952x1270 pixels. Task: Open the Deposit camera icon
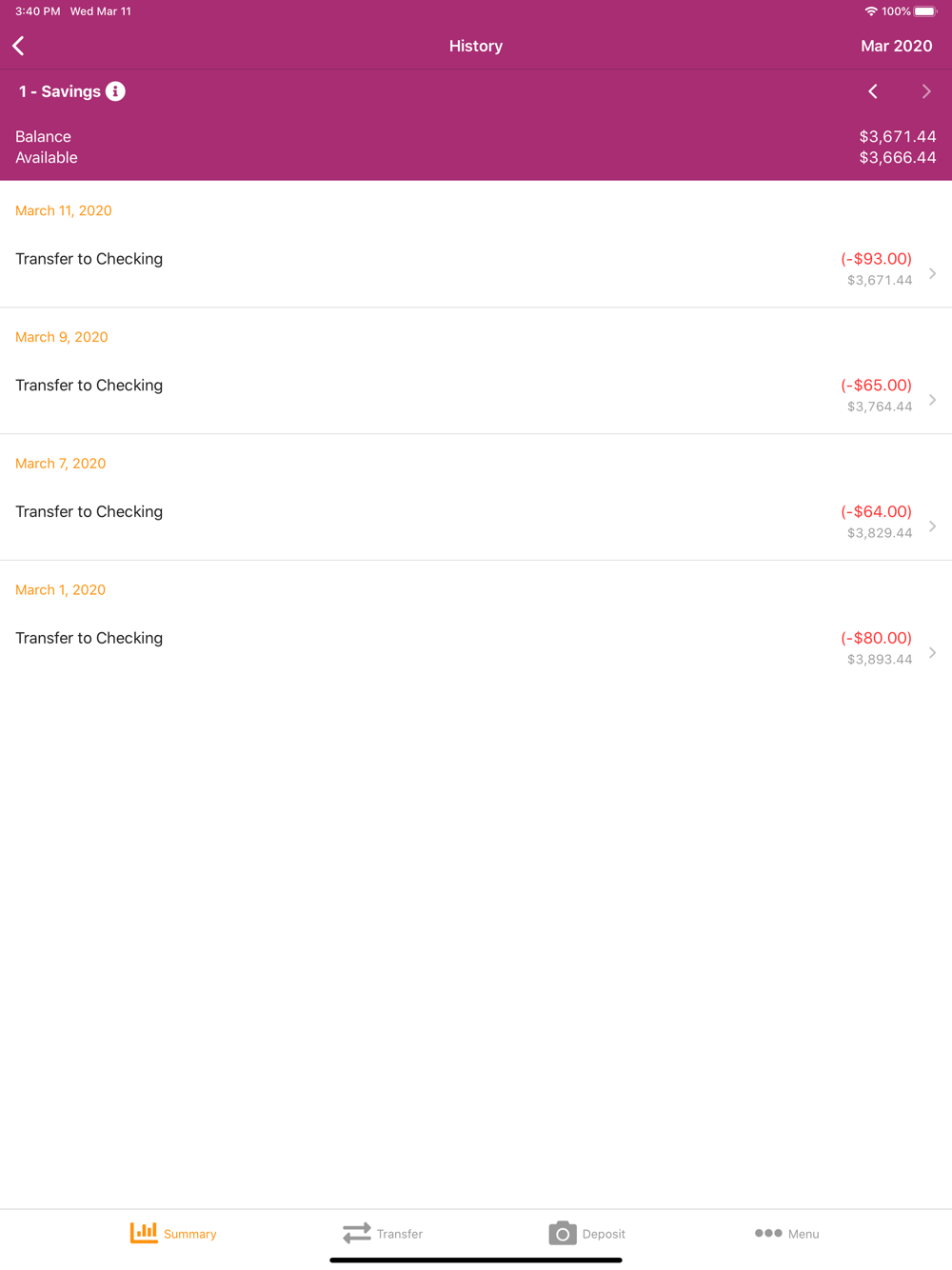tap(563, 1233)
